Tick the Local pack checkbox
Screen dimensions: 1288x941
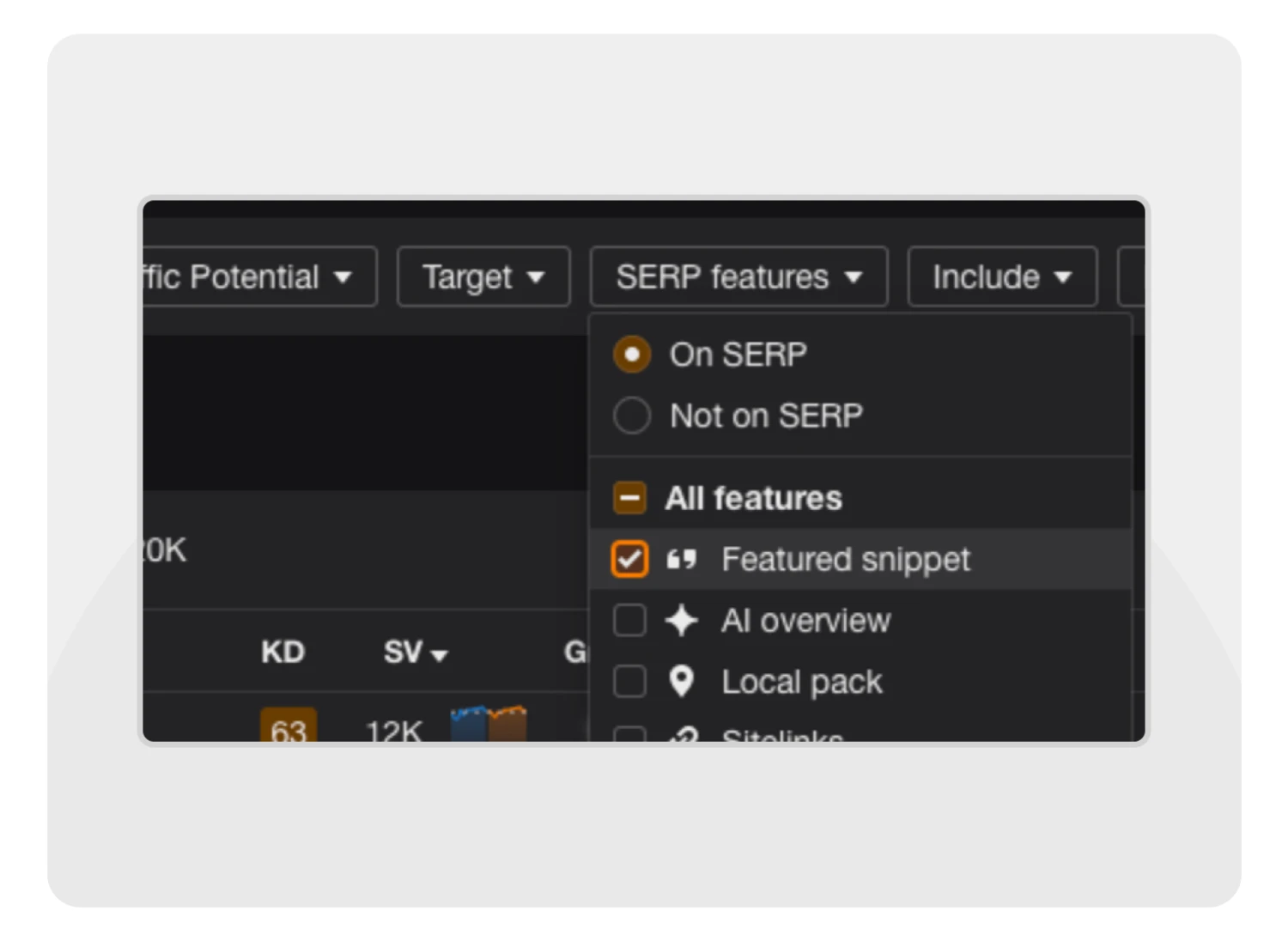[629, 682]
